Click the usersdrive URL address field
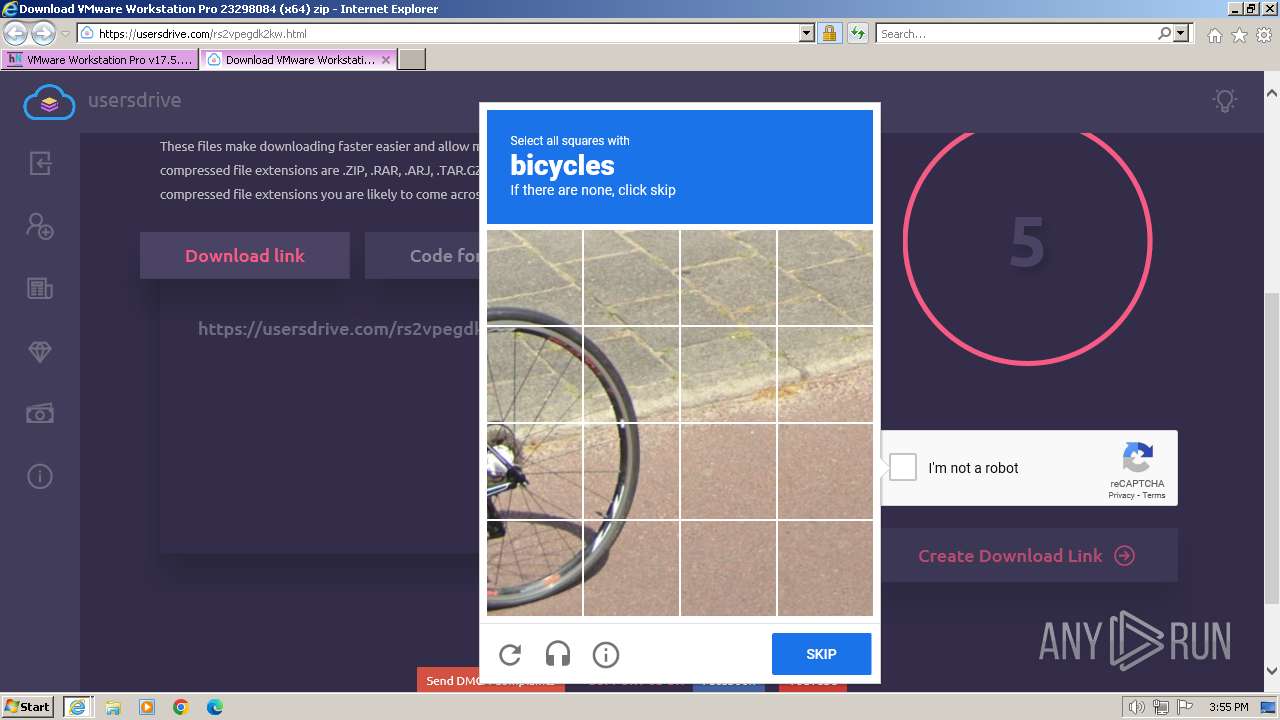 tap(447, 33)
